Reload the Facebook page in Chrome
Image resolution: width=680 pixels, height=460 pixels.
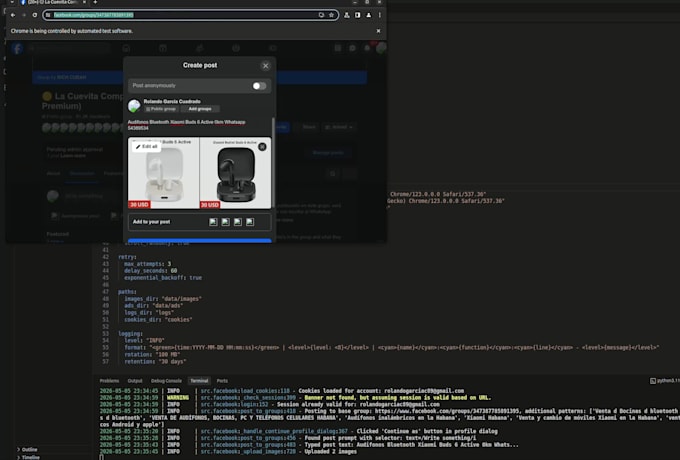35,15
